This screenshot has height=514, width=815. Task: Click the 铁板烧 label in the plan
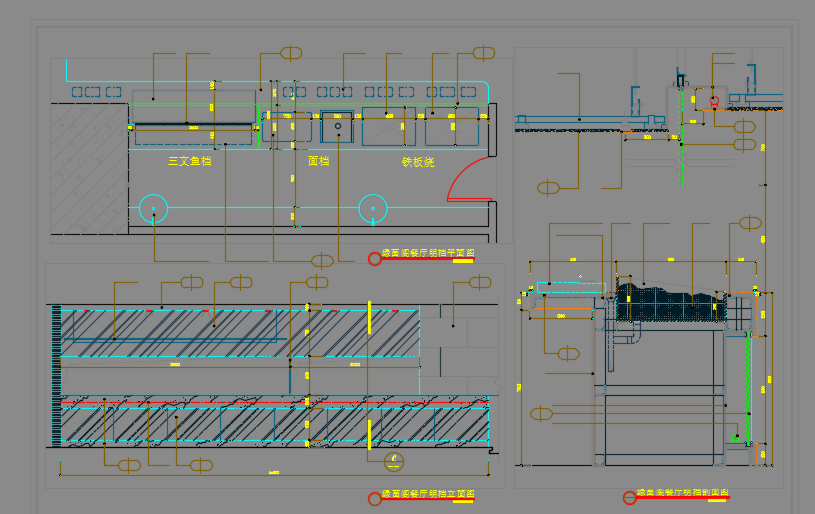[418, 162]
